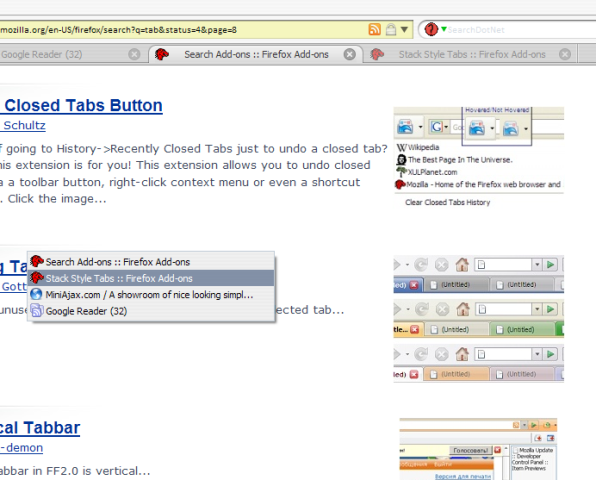Click the Google G icon in thumbnail

click(436, 127)
